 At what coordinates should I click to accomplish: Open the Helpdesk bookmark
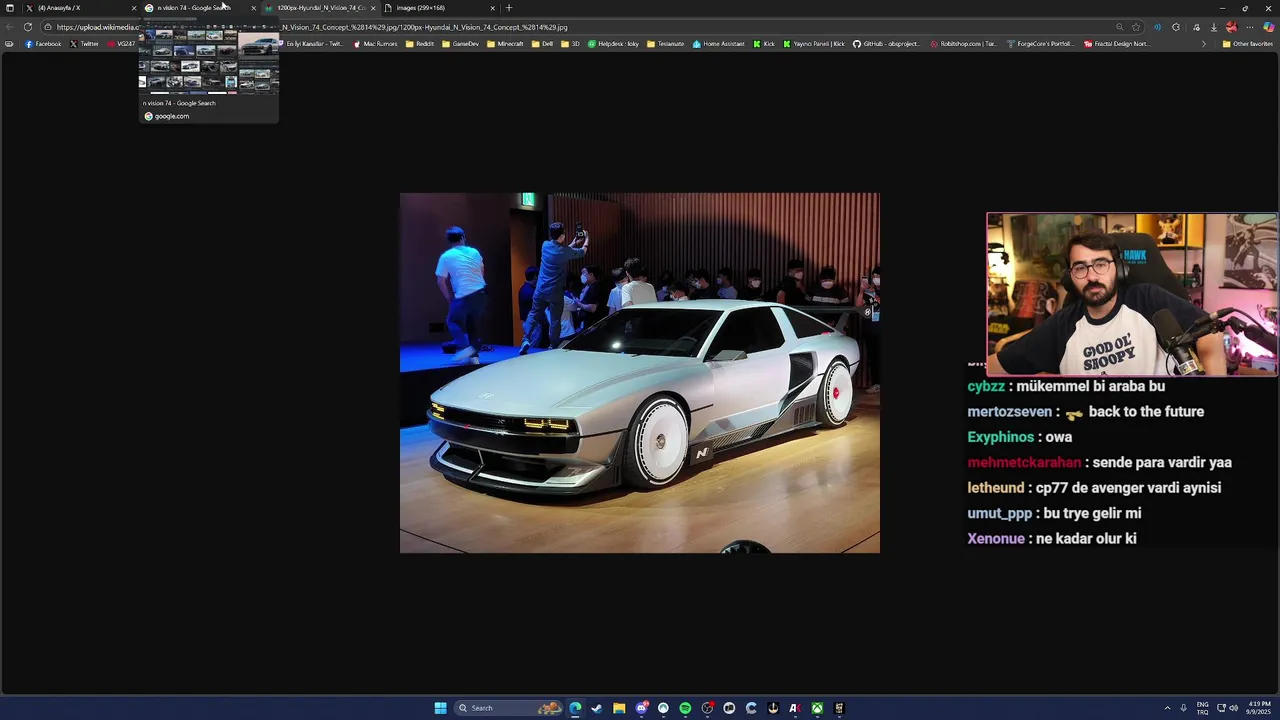pos(613,44)
